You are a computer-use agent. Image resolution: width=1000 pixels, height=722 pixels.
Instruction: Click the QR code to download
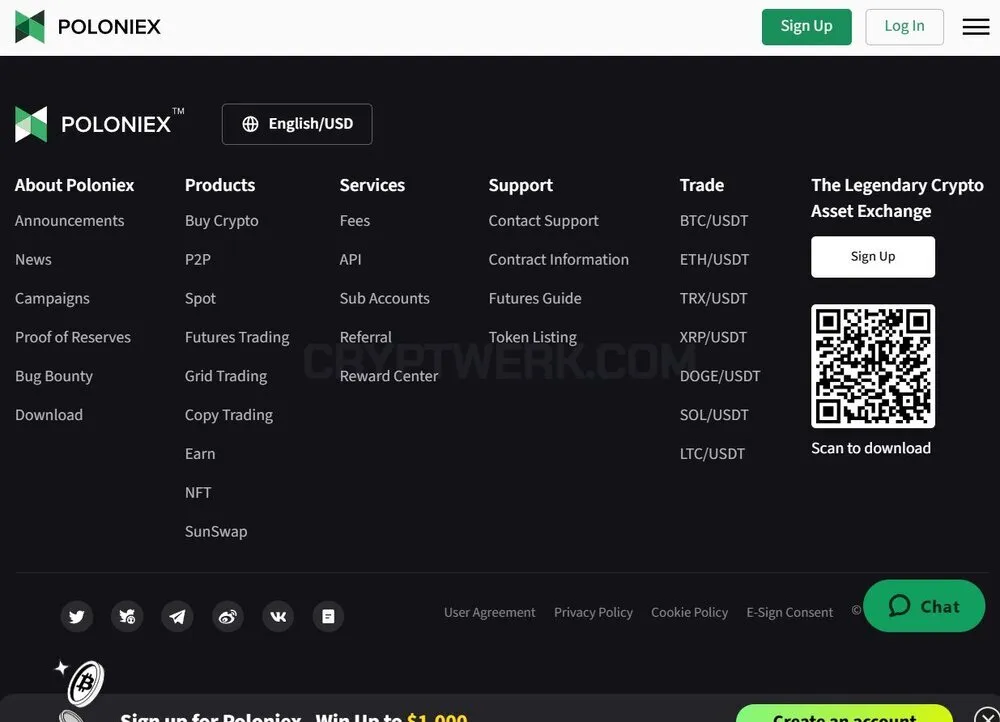pyautogui.click(x=872, y=366)
